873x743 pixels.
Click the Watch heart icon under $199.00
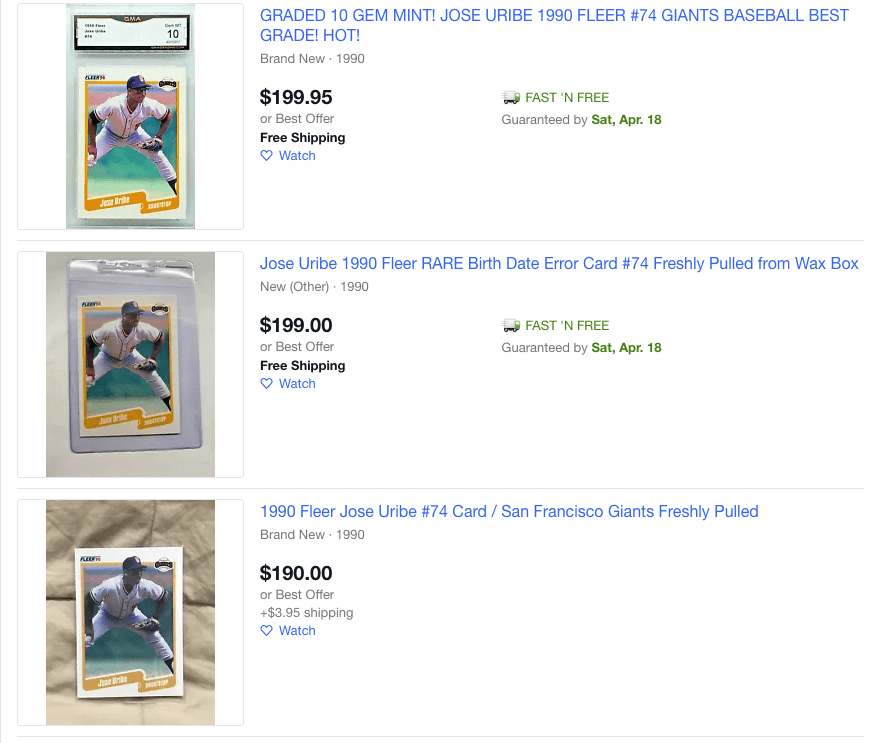point(266,384)
